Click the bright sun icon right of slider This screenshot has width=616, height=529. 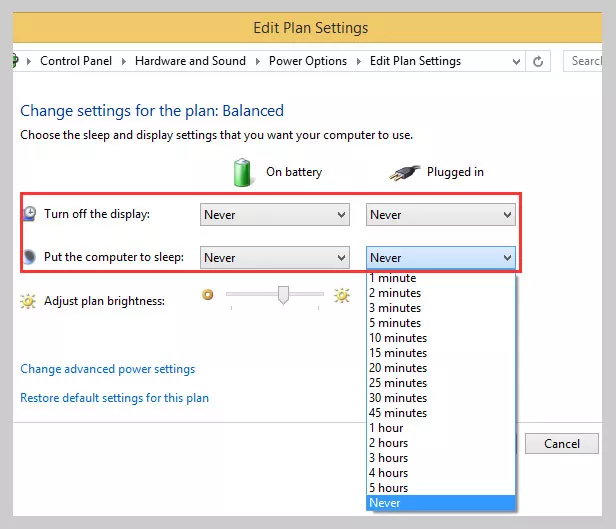click(342, 295)
